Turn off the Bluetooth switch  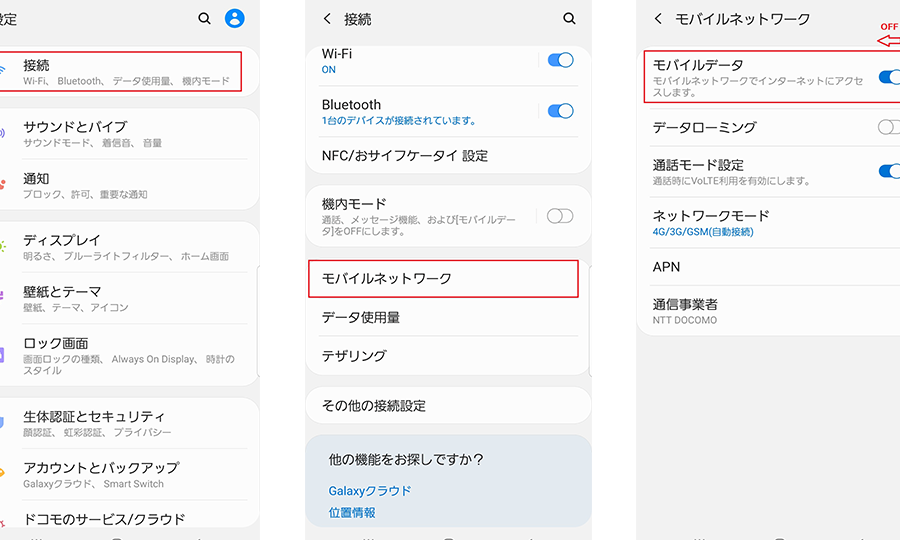[560, 111]
